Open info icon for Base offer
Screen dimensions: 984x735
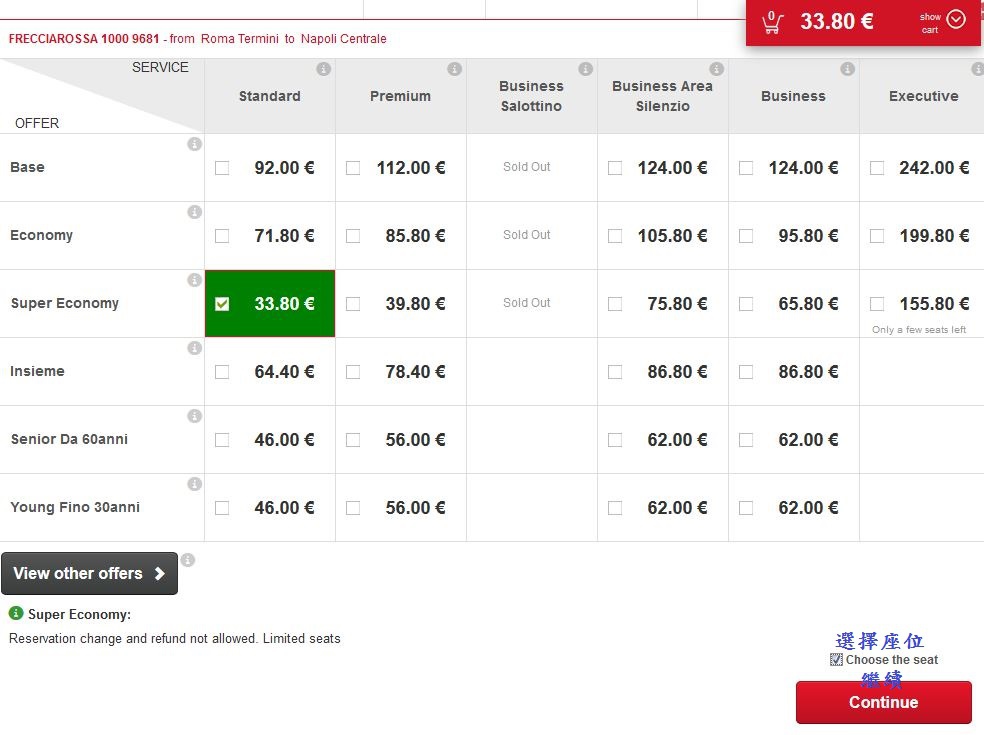click(x=195, y=144)
